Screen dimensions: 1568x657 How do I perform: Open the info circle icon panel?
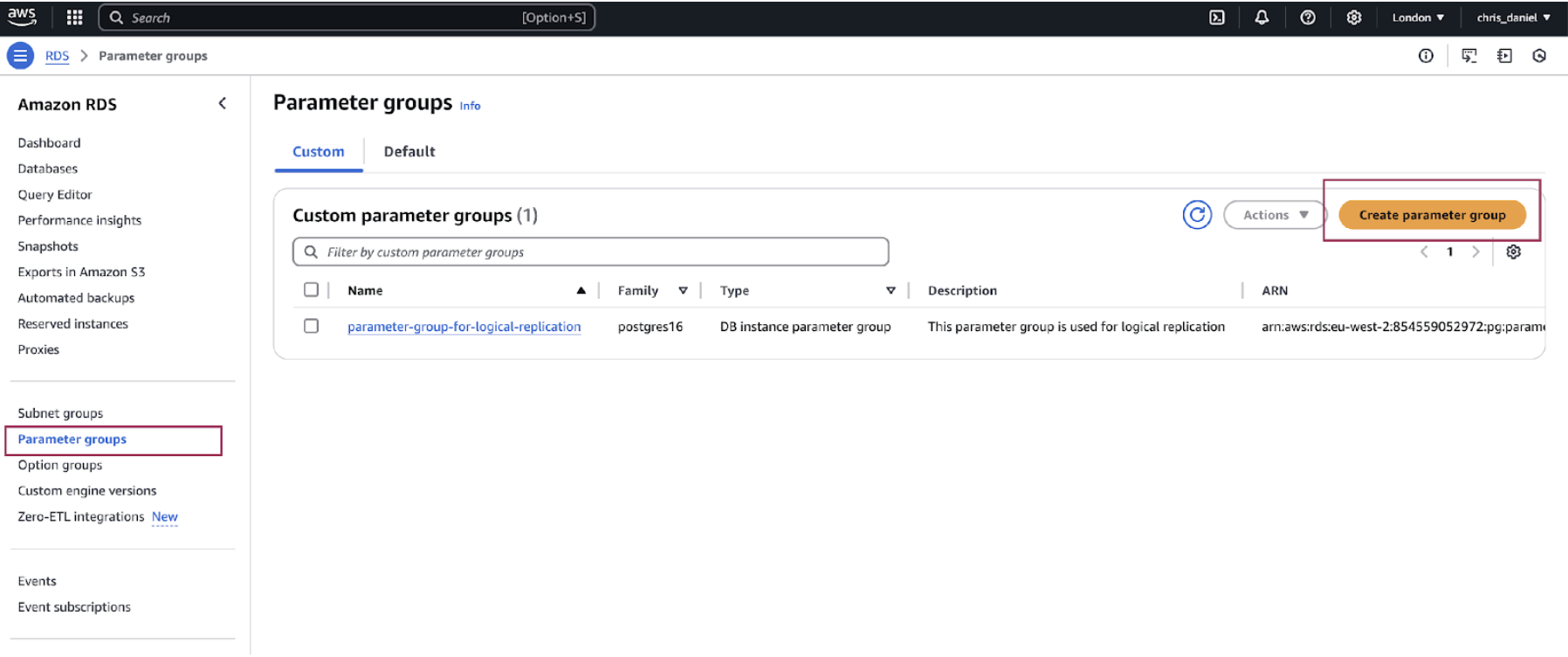pos(1426,56)
